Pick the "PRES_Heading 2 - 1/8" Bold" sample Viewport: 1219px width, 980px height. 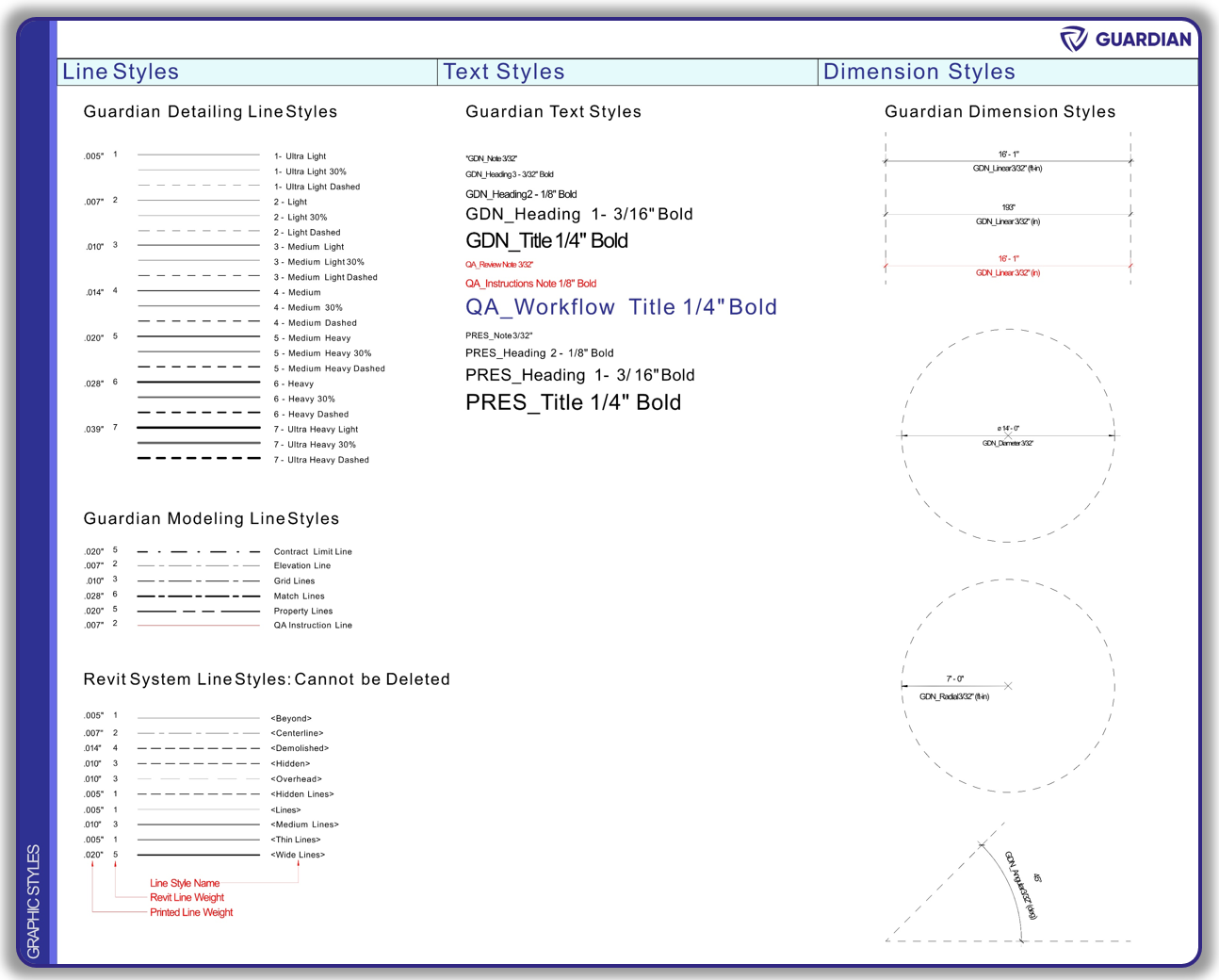[x=540, y=353]
